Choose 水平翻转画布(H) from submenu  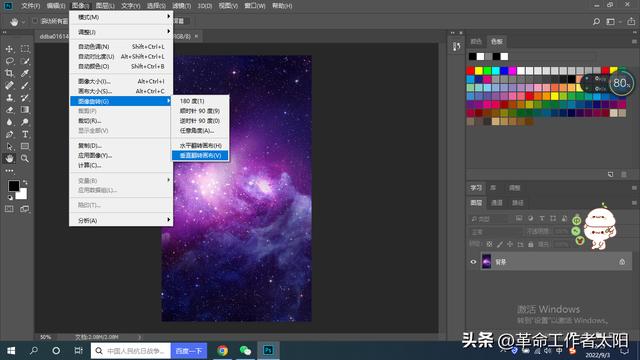click(200, 145)
